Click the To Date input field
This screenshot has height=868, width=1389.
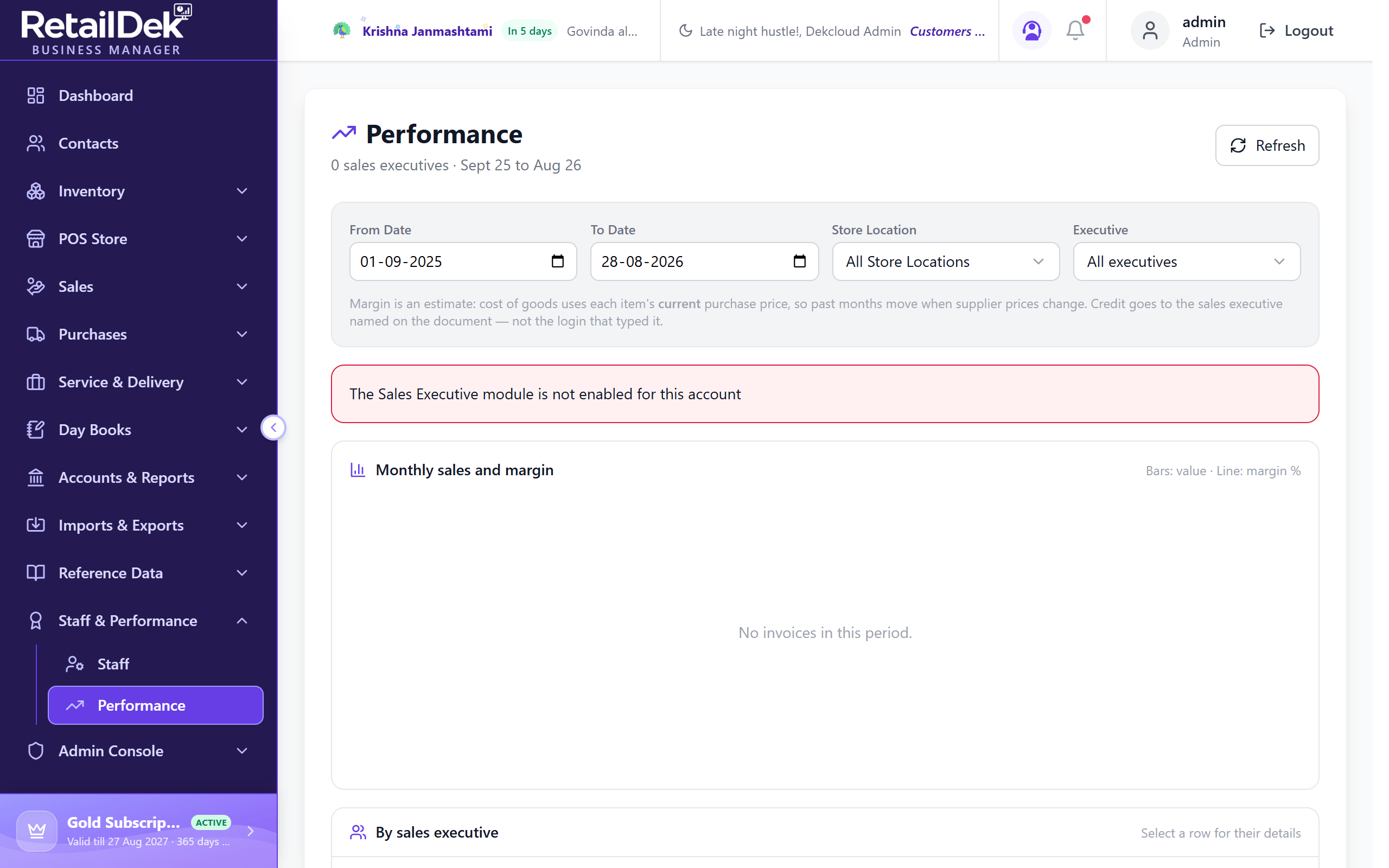click(x=704, y=261)
